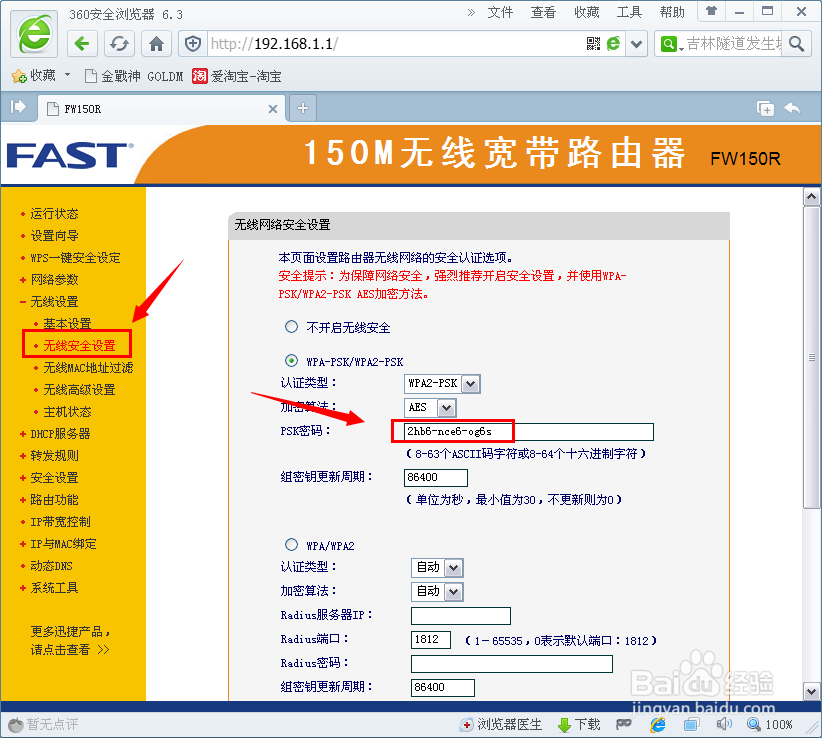Click the 爱淘宝-淘宝 bookmark icon
Screen dimensions: 822x738
pyautogui.click(x=199, y=76)
